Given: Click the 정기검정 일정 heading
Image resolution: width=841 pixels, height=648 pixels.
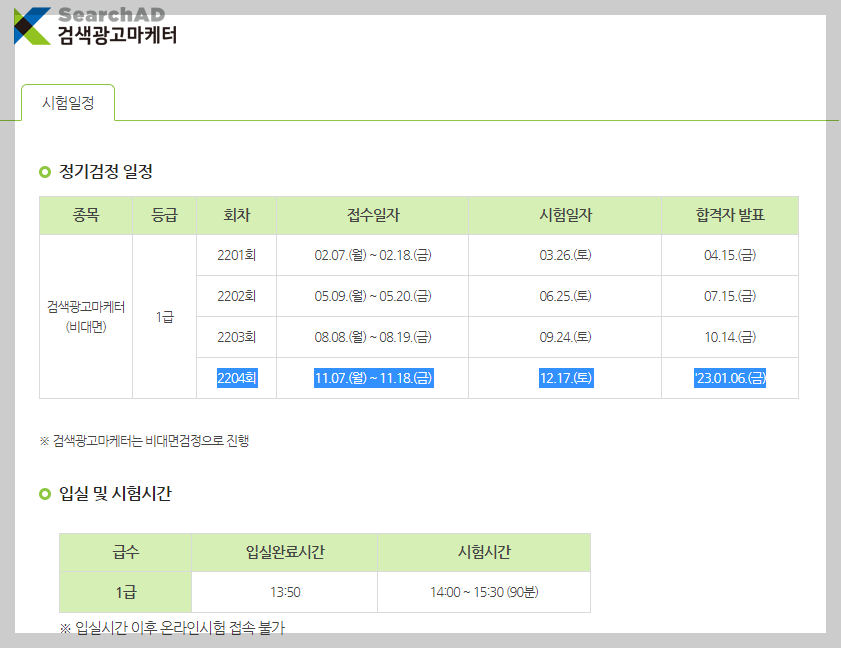Looking at the screenshot, I should pos(106,172).
